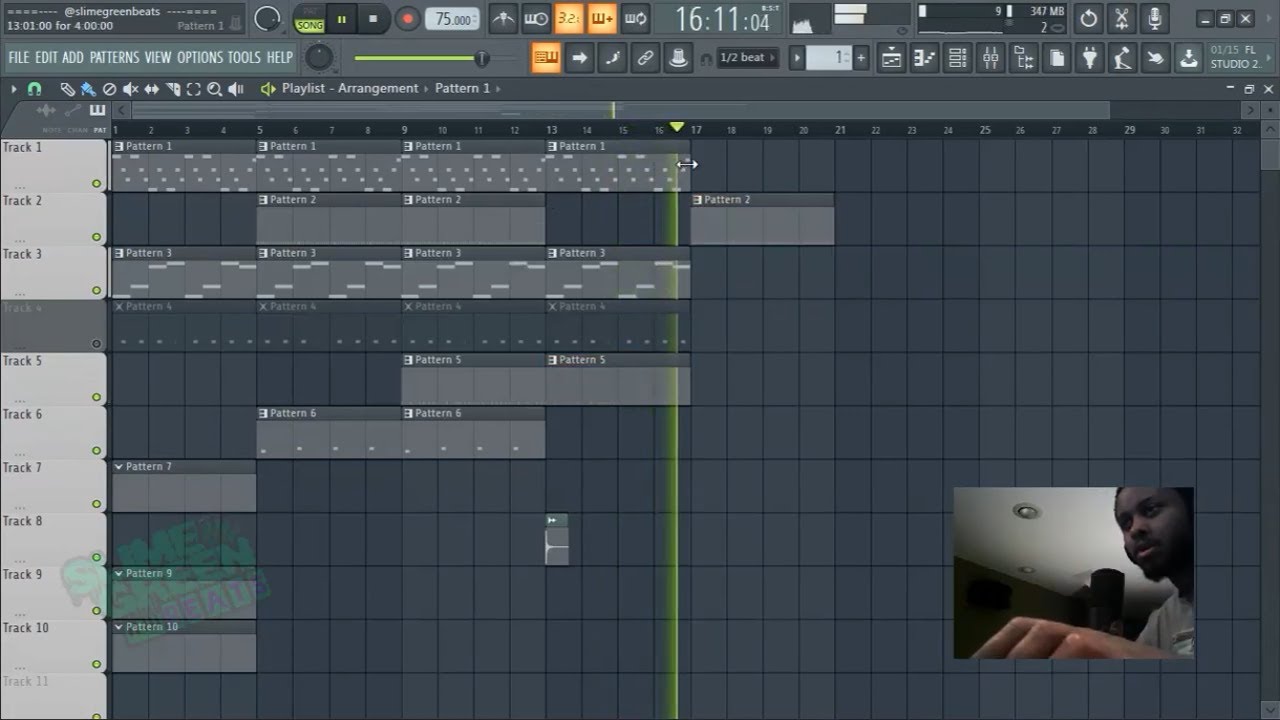Open the Piano roll icon
The image size is (1280, 720).
[x=924, y=58]
